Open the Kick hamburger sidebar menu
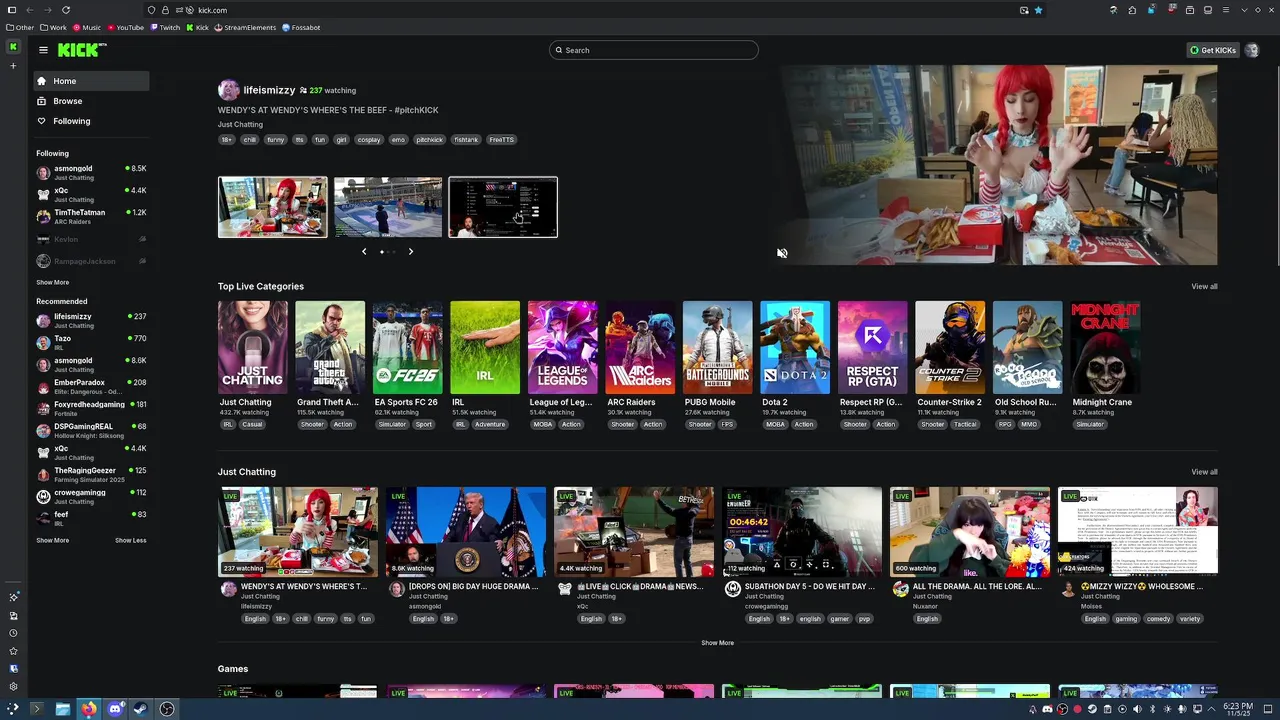 click(x=43, y=49)
